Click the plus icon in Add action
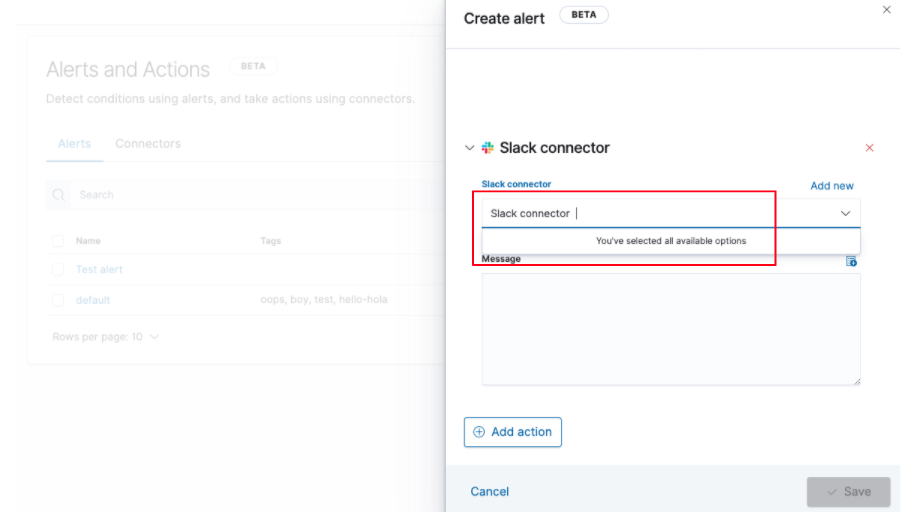 (x=479, y=432)
